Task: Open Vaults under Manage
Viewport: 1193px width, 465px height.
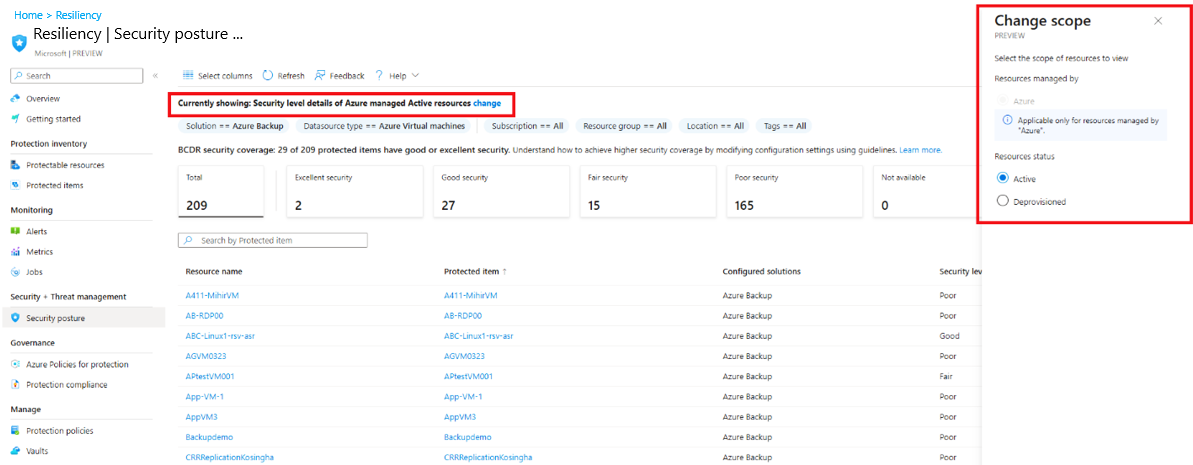Action: point(37,451)
